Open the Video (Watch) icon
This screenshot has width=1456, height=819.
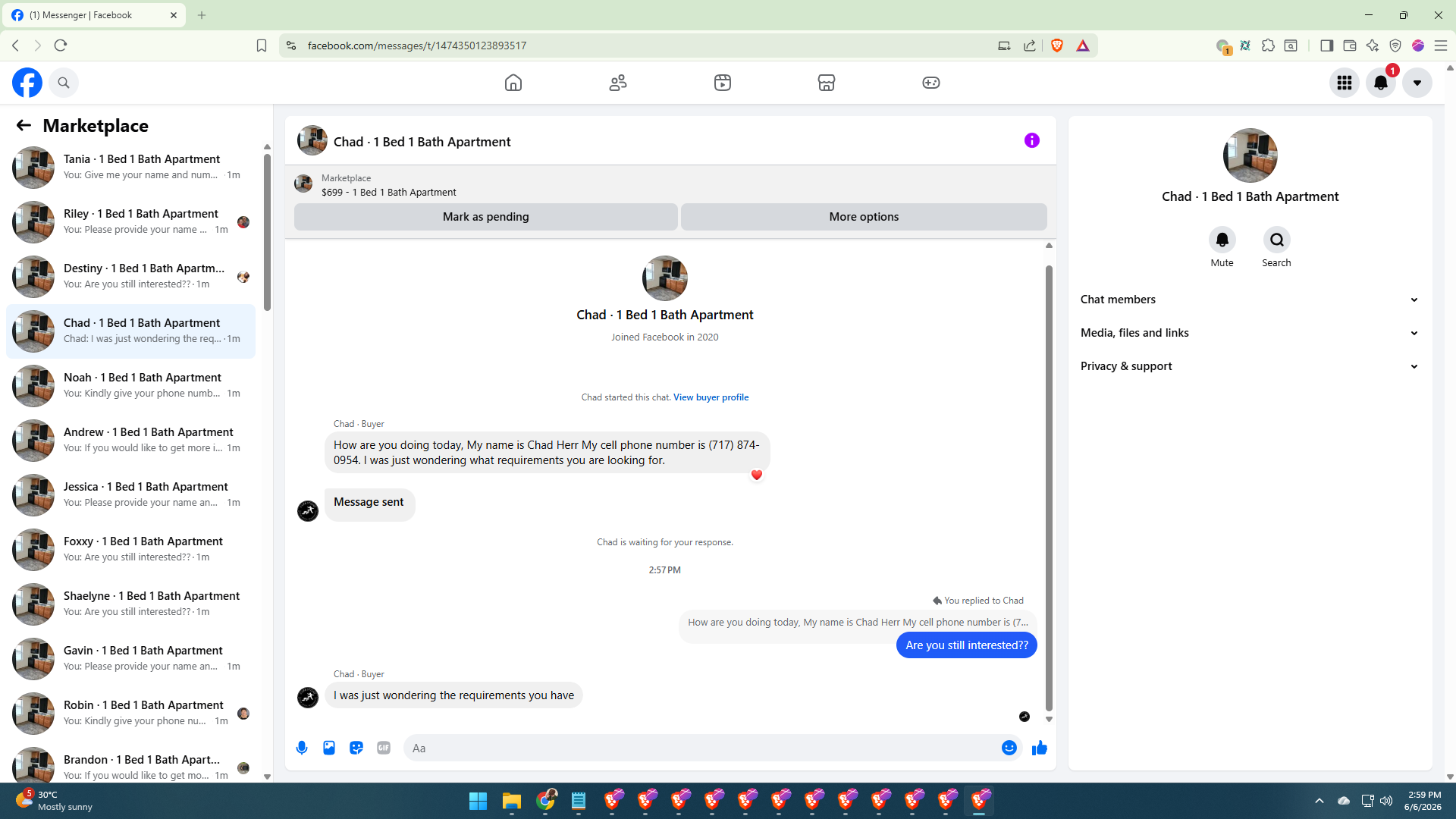pyautogui.click(x=723, y=83)
